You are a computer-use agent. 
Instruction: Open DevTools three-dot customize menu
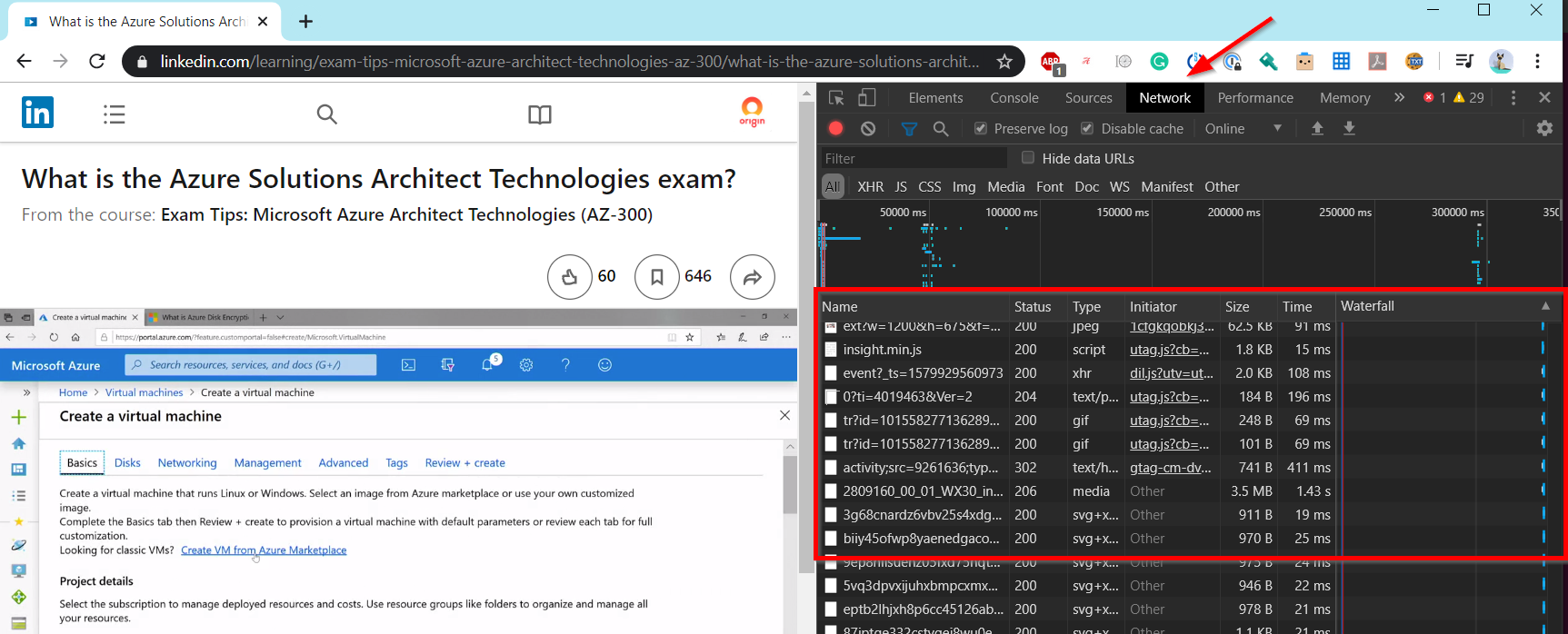point(1513,98)
